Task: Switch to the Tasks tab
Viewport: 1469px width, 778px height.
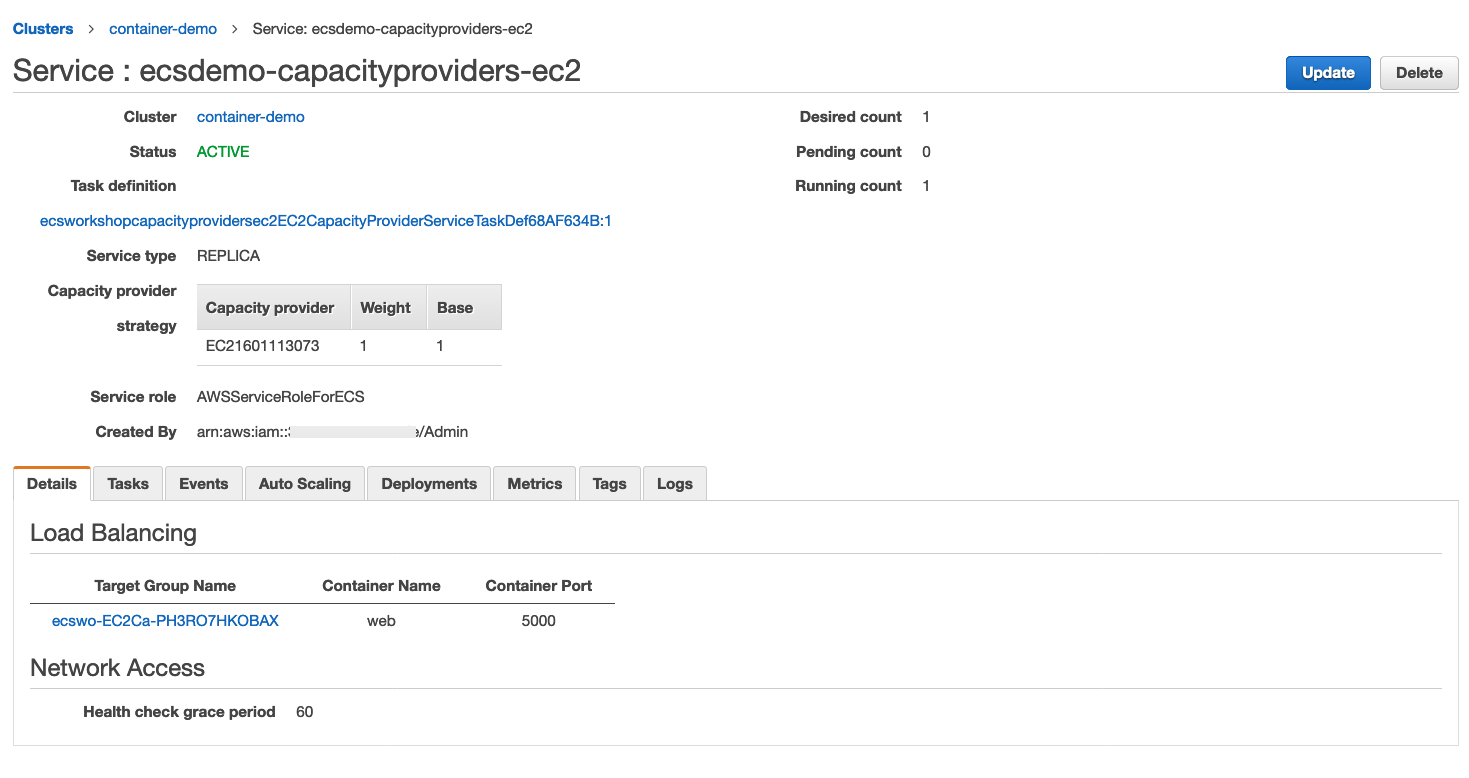Action: pos(127,483)
